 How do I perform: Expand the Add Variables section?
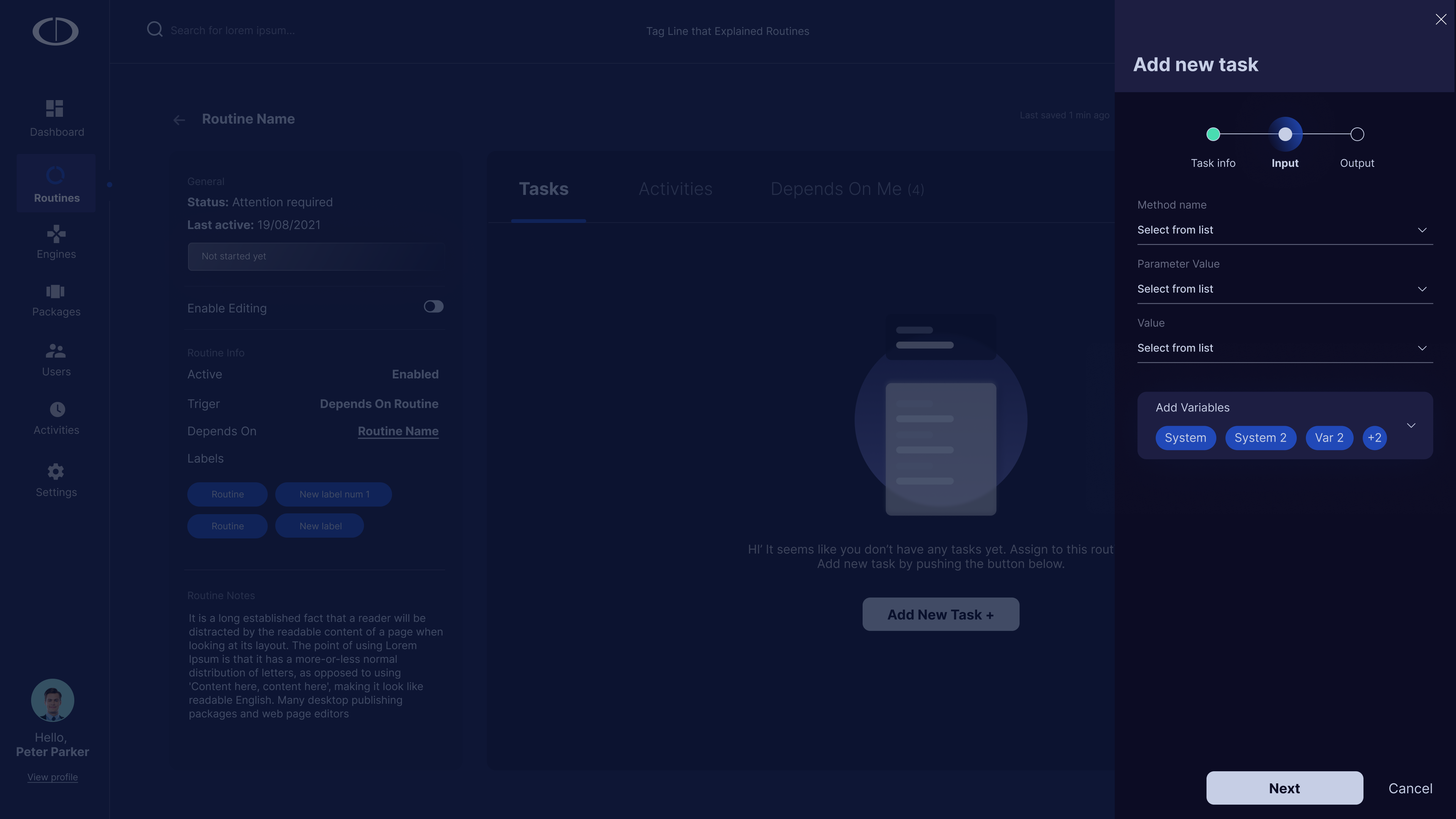(1411, 425)
